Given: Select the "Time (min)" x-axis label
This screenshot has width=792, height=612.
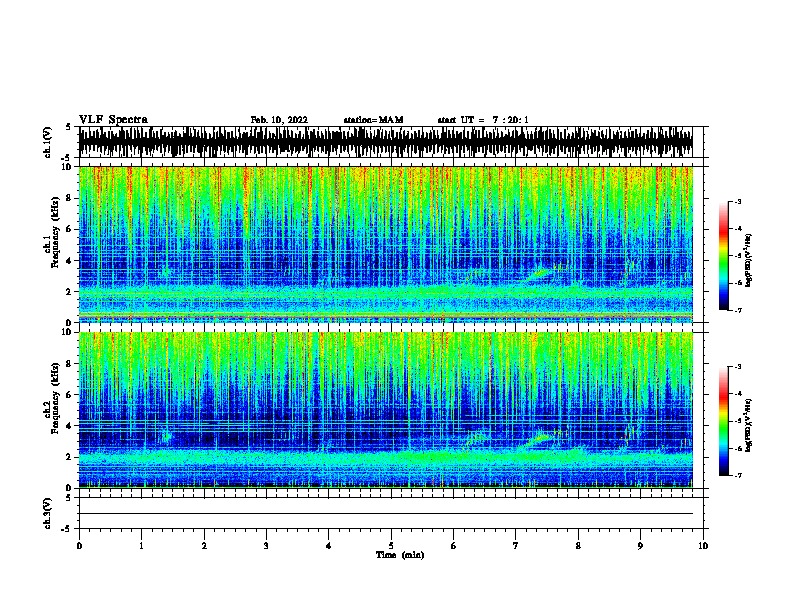Looking at the screenshot, I should tap(400, 555).
